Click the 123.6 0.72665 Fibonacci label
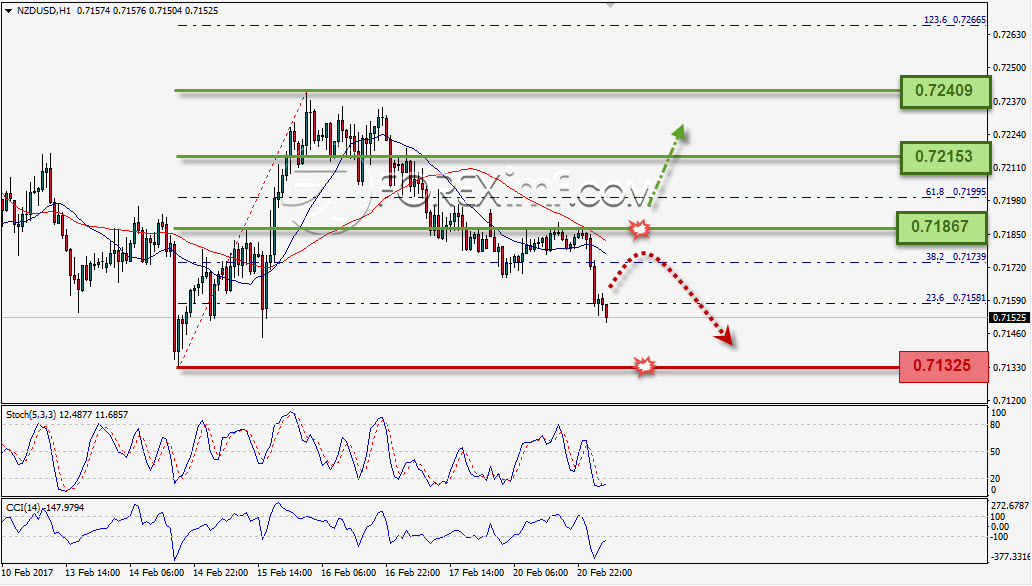1032x586 pixels. pyautogui.click(x=954, y=20)
